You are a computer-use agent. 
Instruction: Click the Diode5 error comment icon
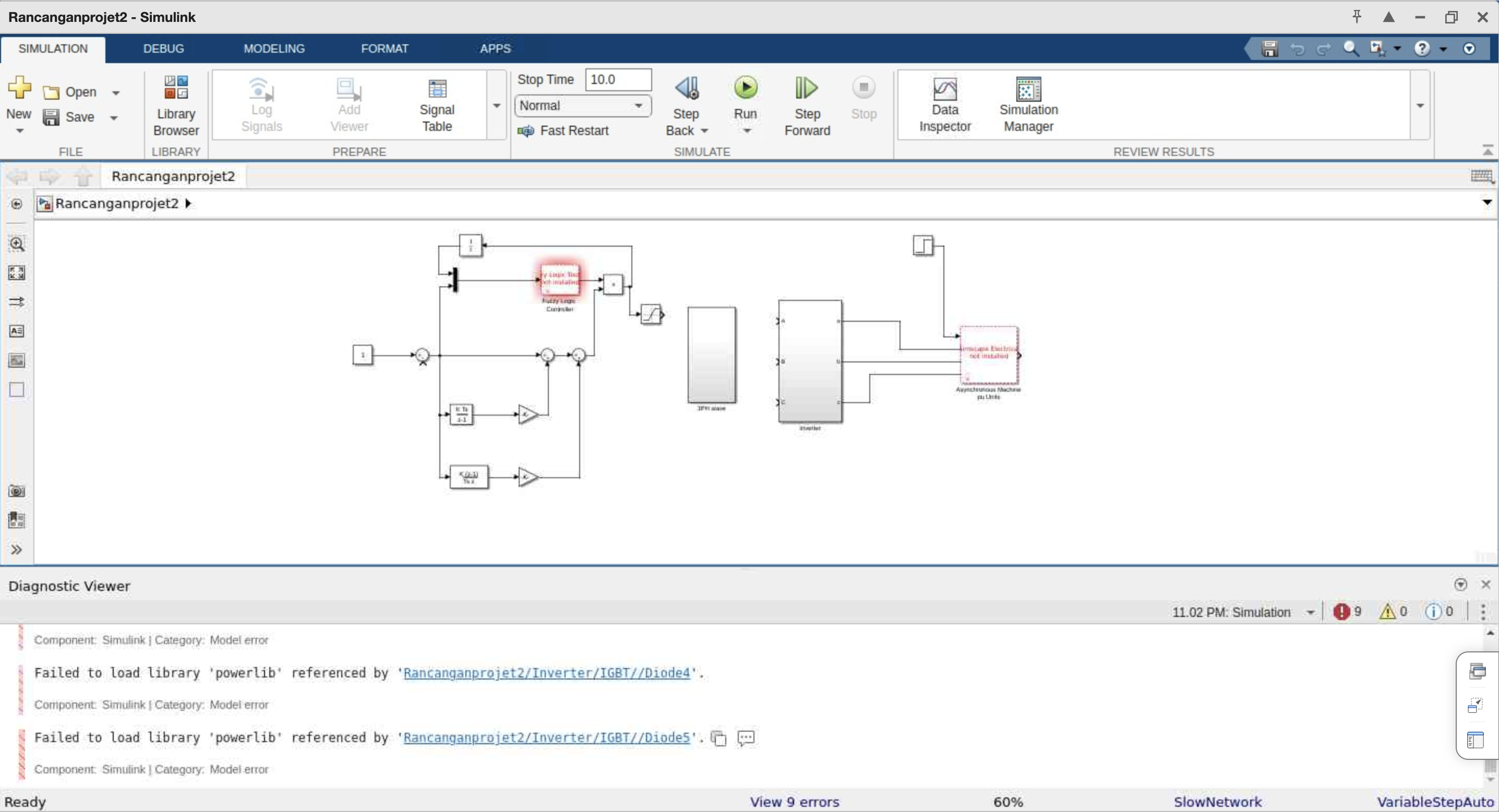point(746,738)
